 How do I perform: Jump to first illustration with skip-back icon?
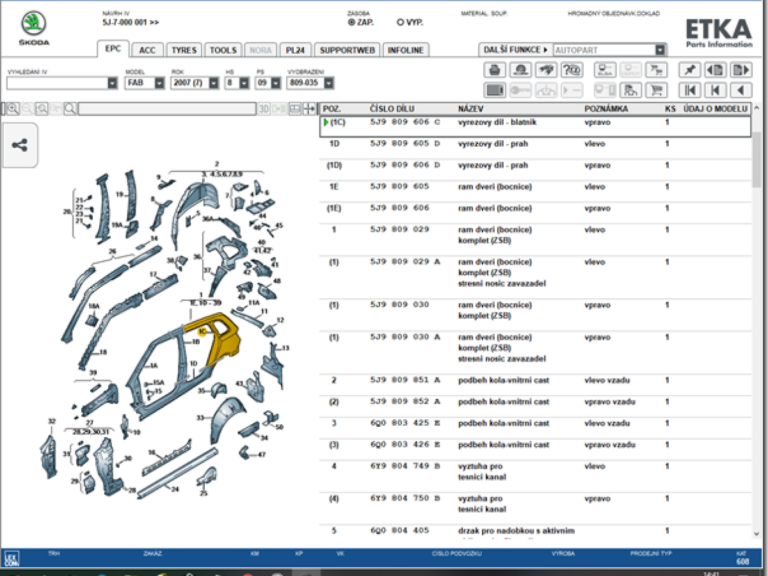pos(689,90)
